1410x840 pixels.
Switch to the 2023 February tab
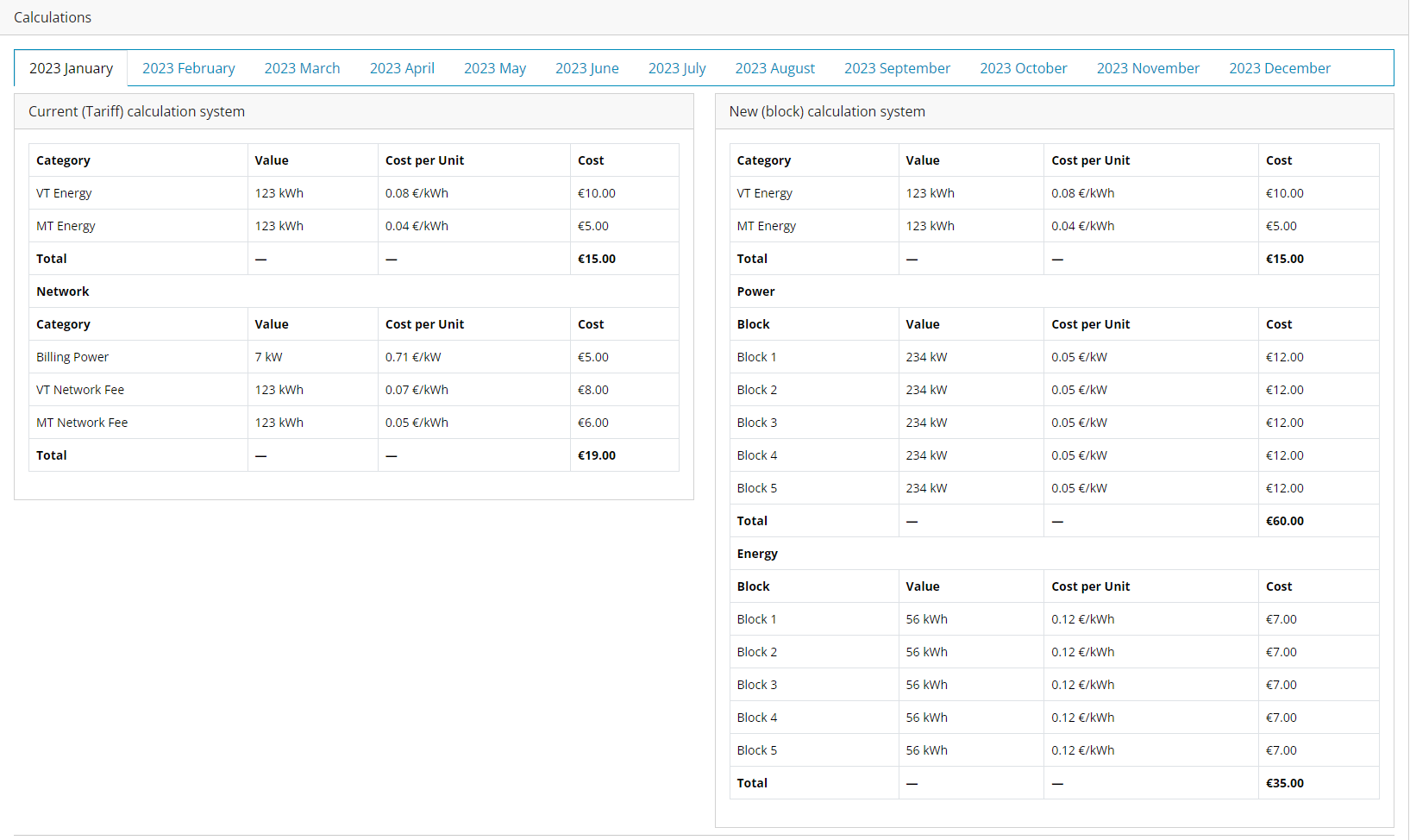tap(188, 68)
